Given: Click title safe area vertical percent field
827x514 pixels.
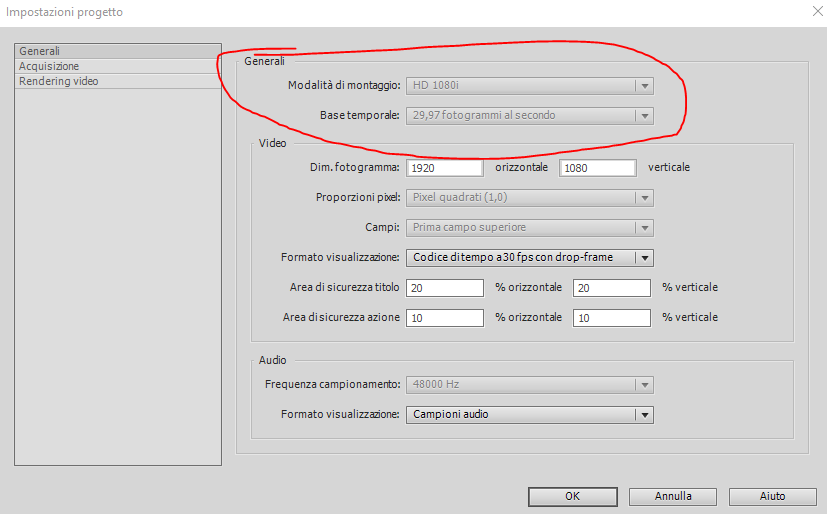Looking at the screenshot, I should (x=612, y=288).
